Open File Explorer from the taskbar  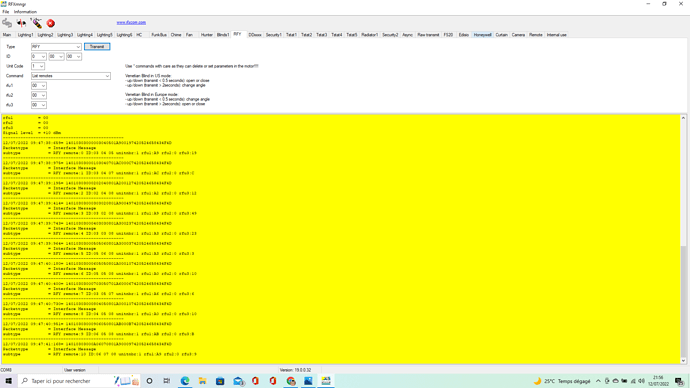(202, 381)
